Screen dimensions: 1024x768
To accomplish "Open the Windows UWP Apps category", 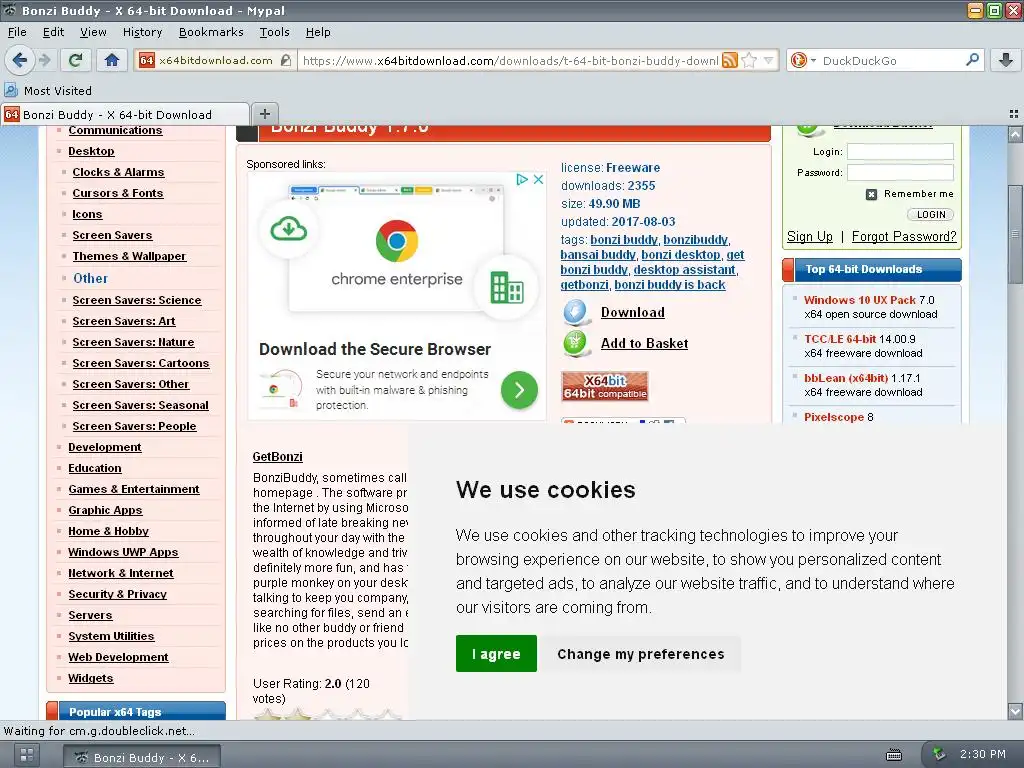I will 123,552.
